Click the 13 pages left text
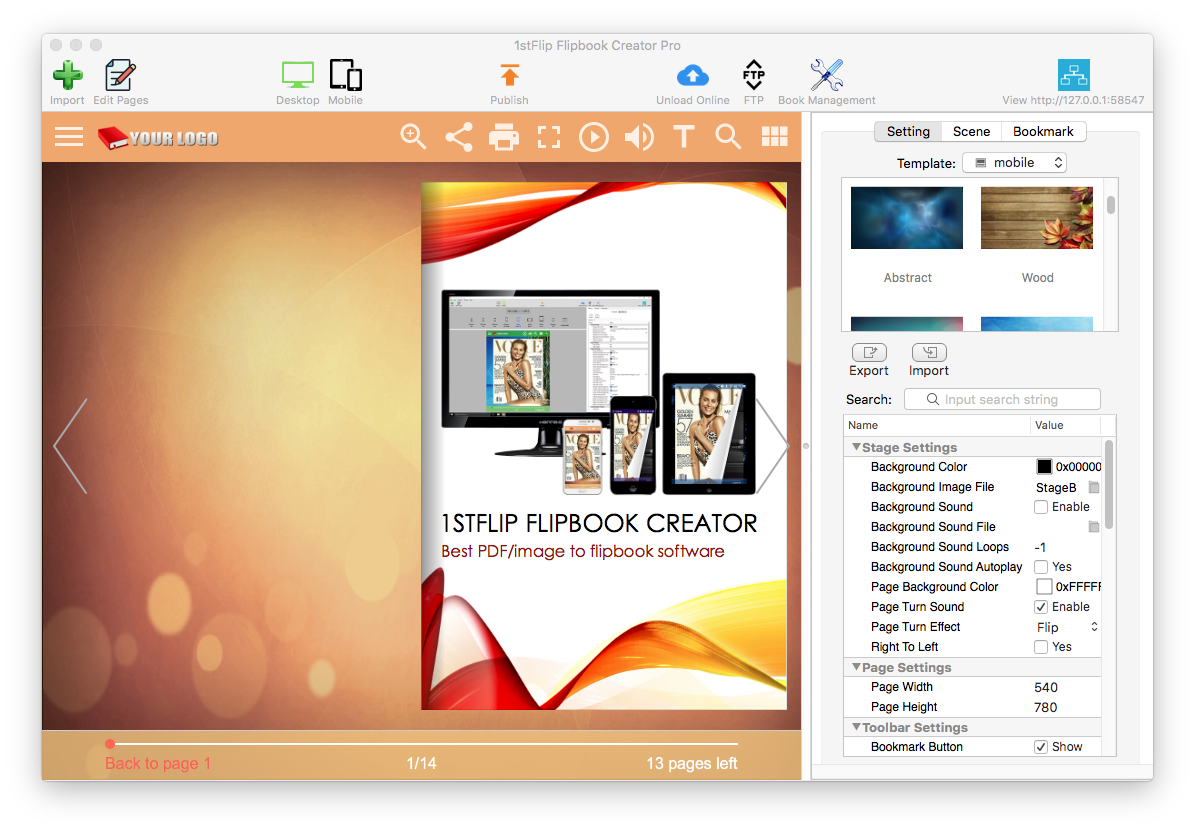 point(692,763)
